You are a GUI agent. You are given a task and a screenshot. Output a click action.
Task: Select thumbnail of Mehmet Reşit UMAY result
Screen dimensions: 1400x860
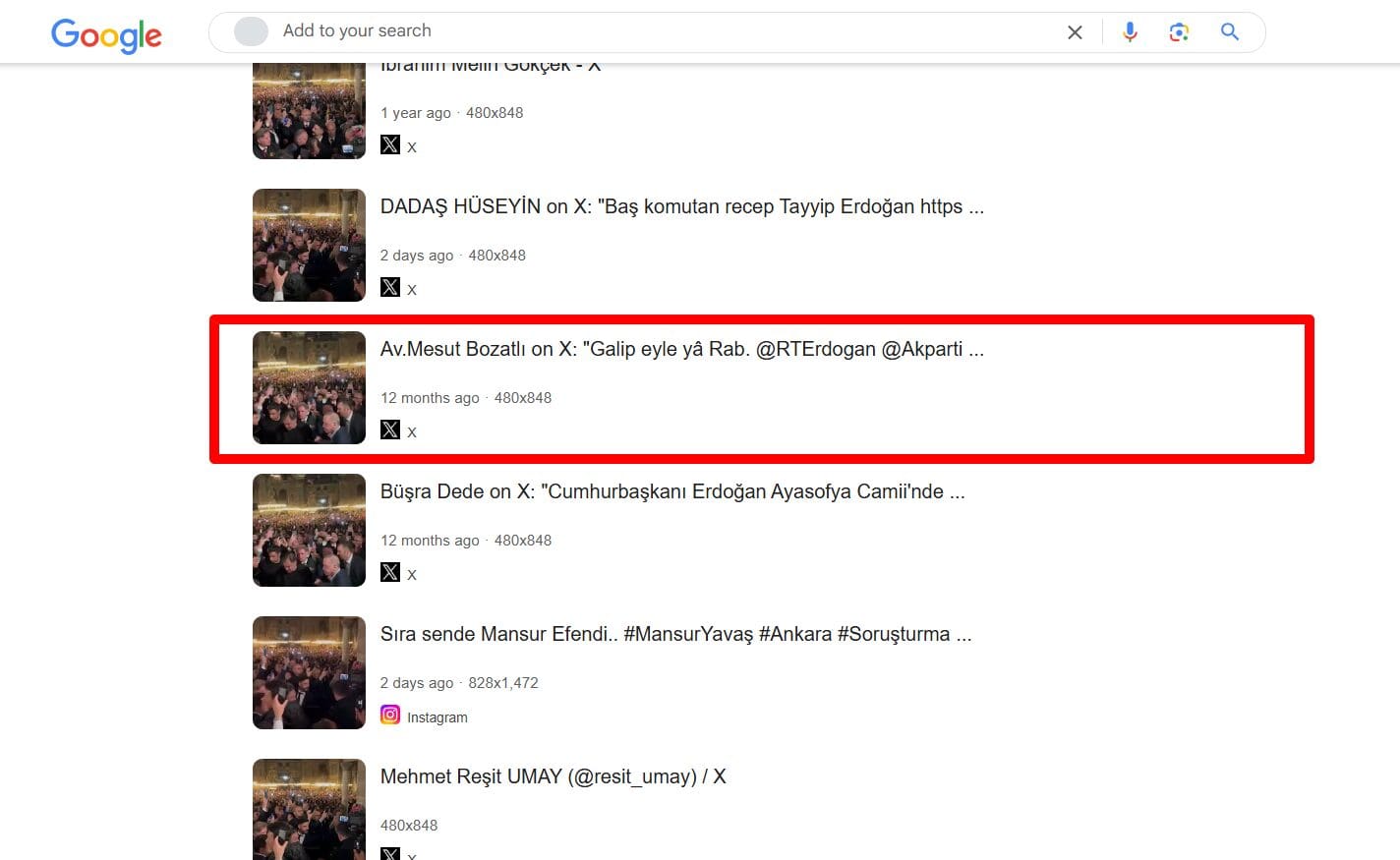(x=309, y=808)
